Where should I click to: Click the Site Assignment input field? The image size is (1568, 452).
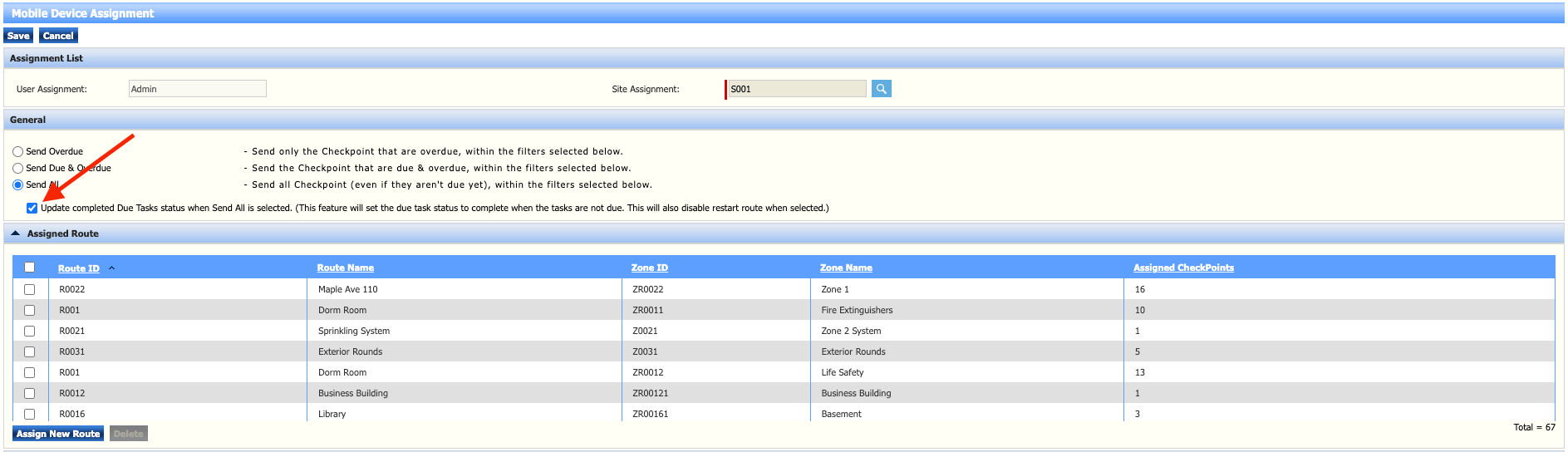[796, 89]
